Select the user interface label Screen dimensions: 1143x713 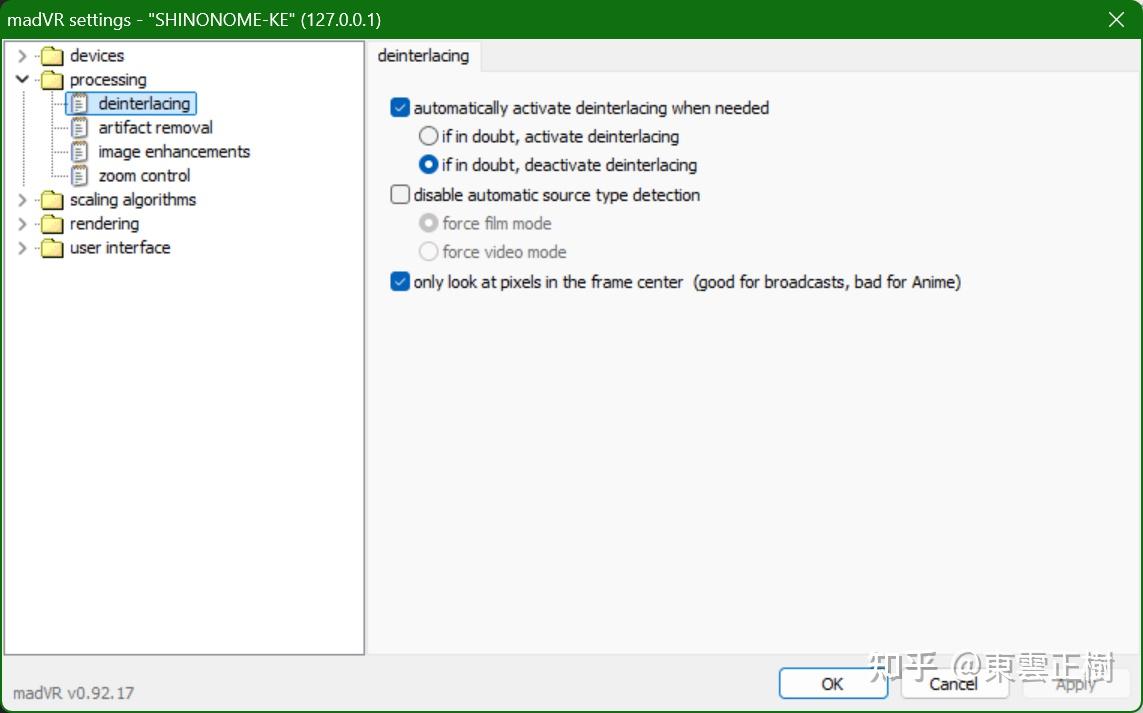pyautogui.click(x=120, y=248)
